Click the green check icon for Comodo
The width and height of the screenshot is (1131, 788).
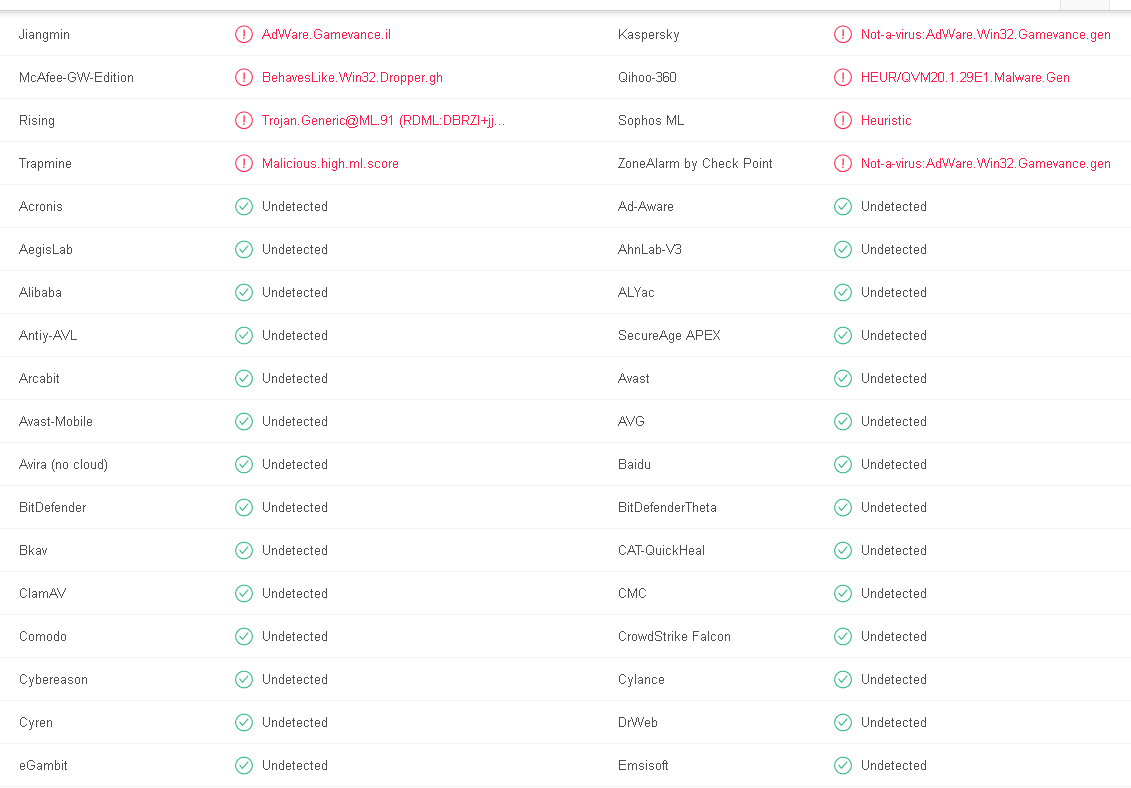tap(244, 636)
